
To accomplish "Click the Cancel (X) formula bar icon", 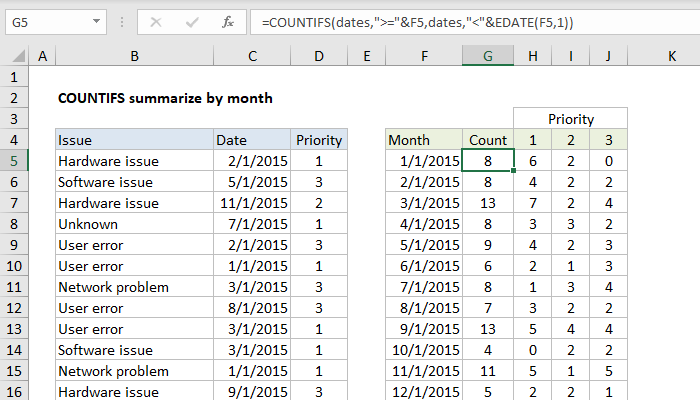I will (x=156, y=20).
